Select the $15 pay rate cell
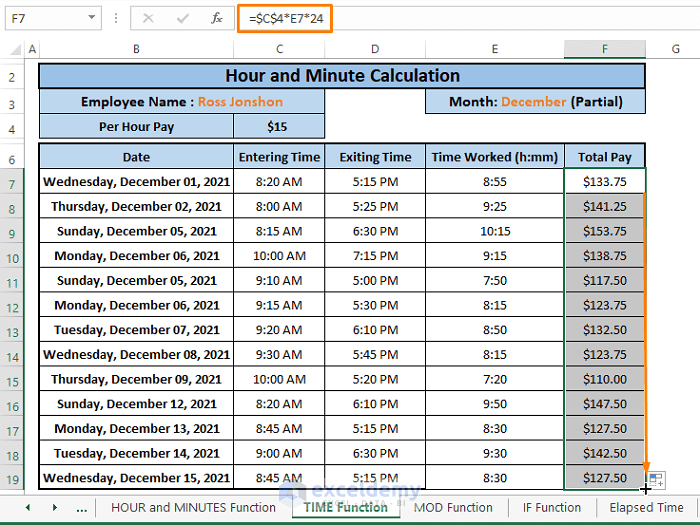 (x=279, y=127)
